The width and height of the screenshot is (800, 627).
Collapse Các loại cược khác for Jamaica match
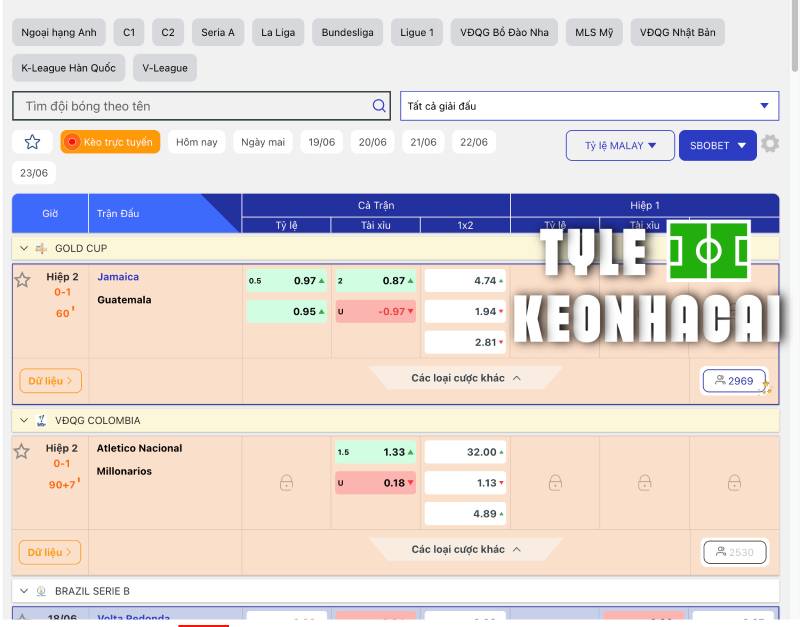coord(465,377)
